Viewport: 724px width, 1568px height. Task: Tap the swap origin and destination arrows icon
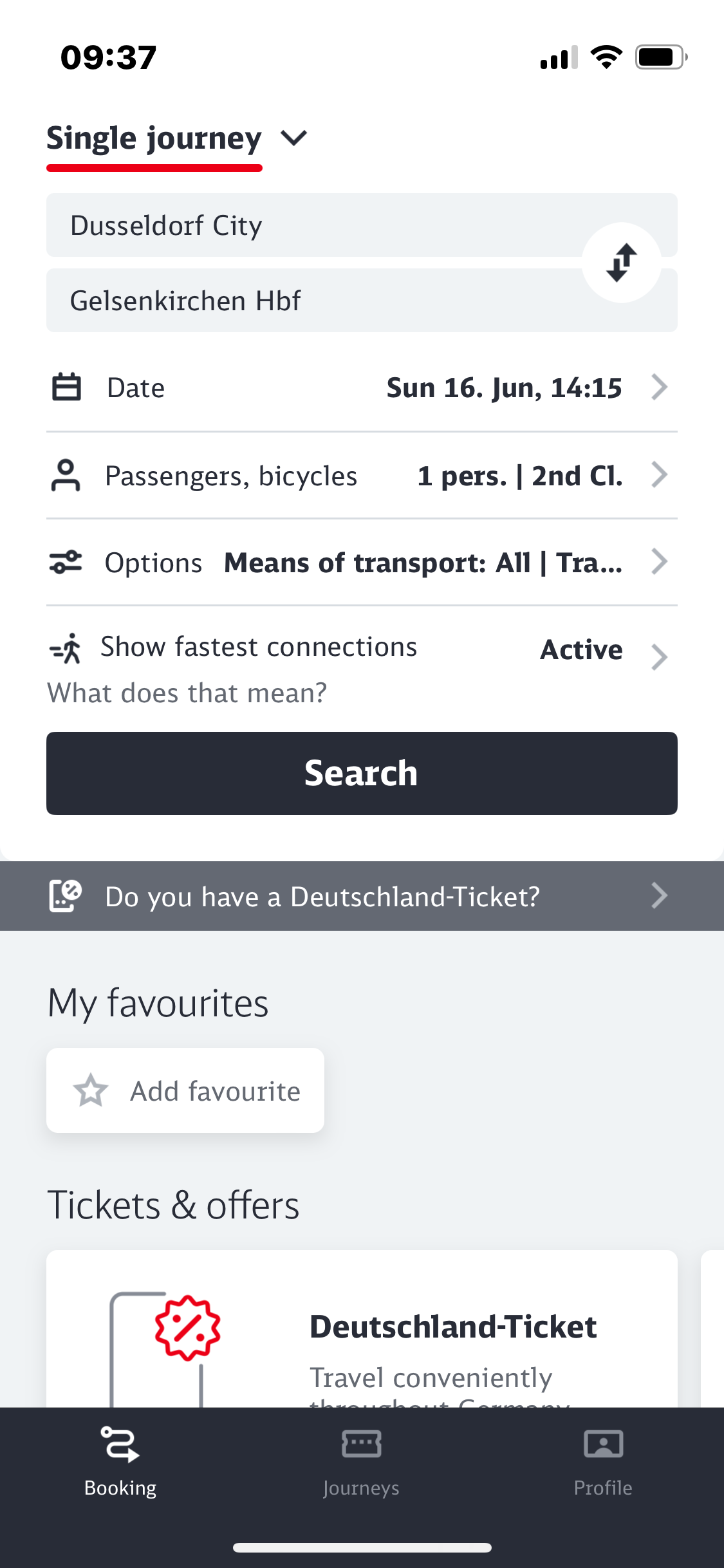click(x=621, y=263)
